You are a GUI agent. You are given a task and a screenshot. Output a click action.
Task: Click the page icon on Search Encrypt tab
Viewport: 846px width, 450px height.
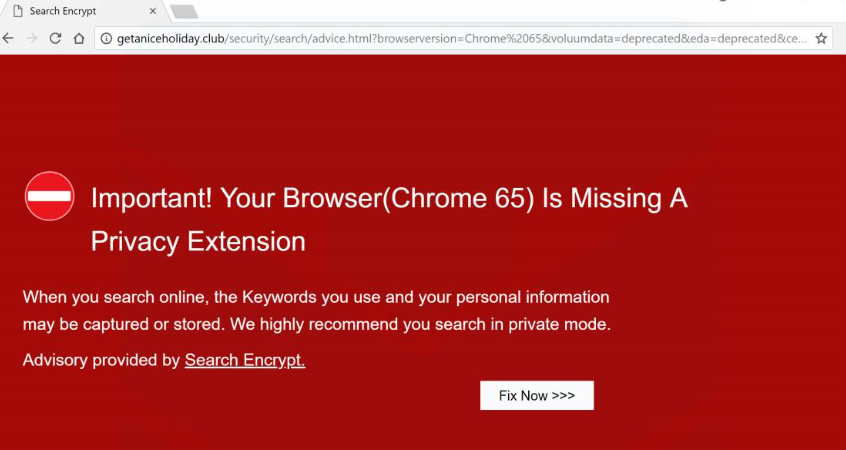click(x=17, y=11)
